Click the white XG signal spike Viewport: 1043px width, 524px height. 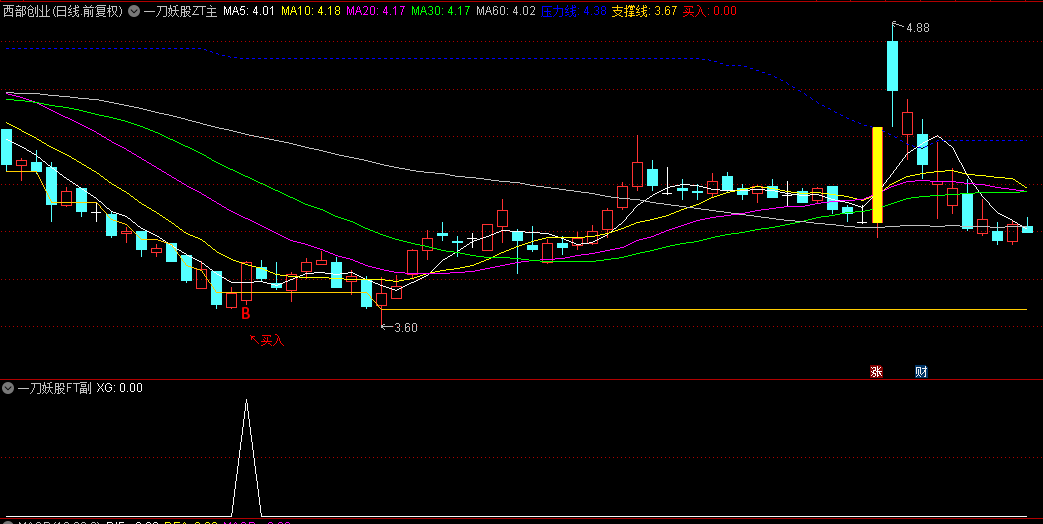click(247, 458)
